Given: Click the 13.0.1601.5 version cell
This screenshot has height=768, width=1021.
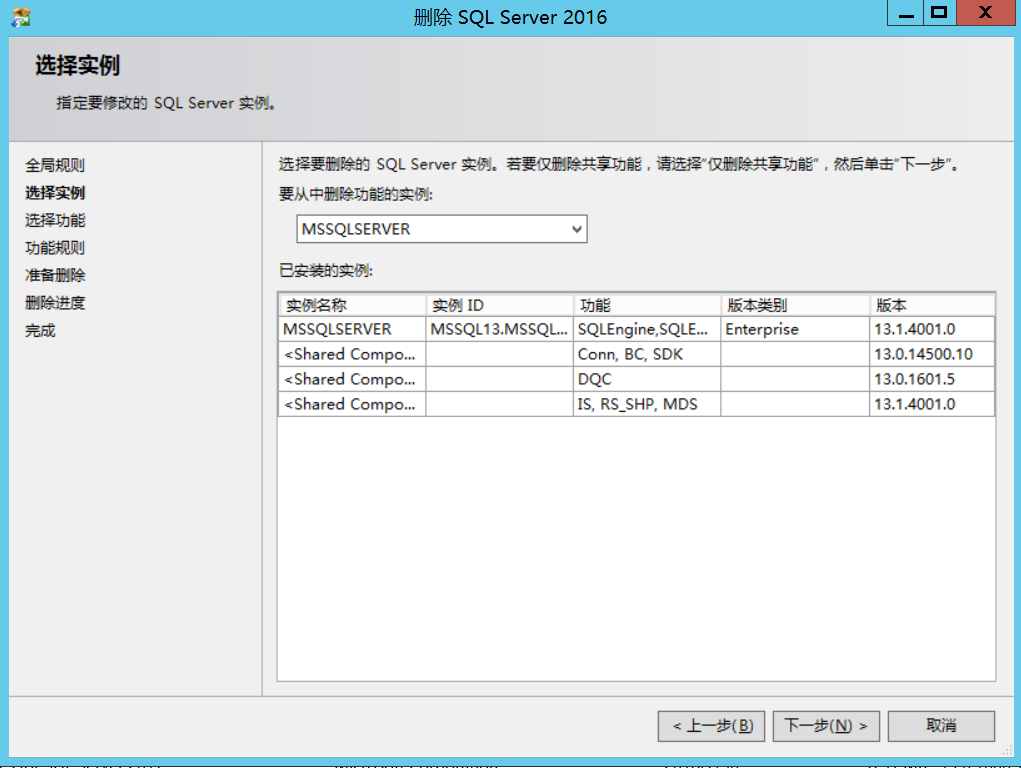Looking at the screenshot, I should coord(932,379).
